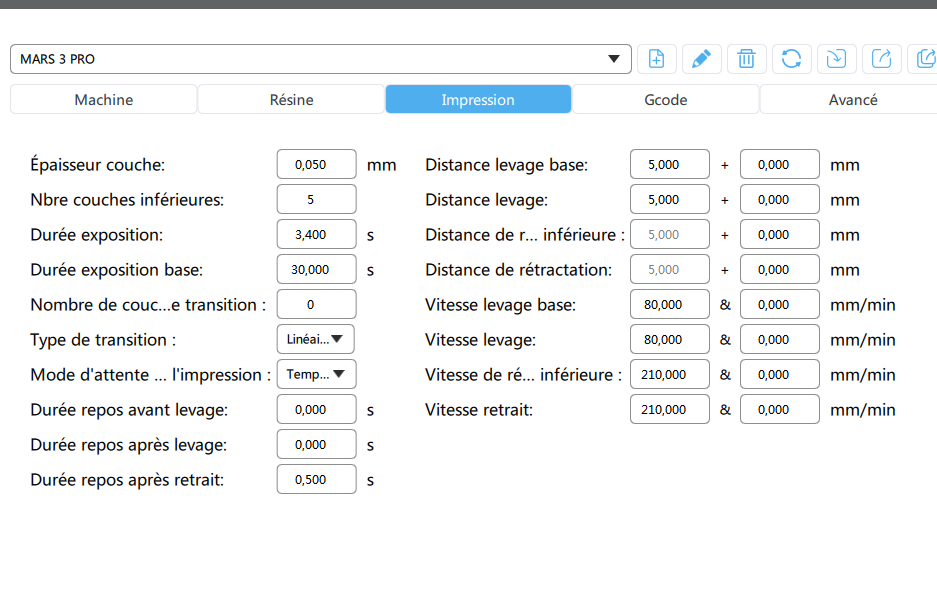Click the Durée repos après retrait field
The height and width of the screenshot is (597, 937).
[316, 480]
